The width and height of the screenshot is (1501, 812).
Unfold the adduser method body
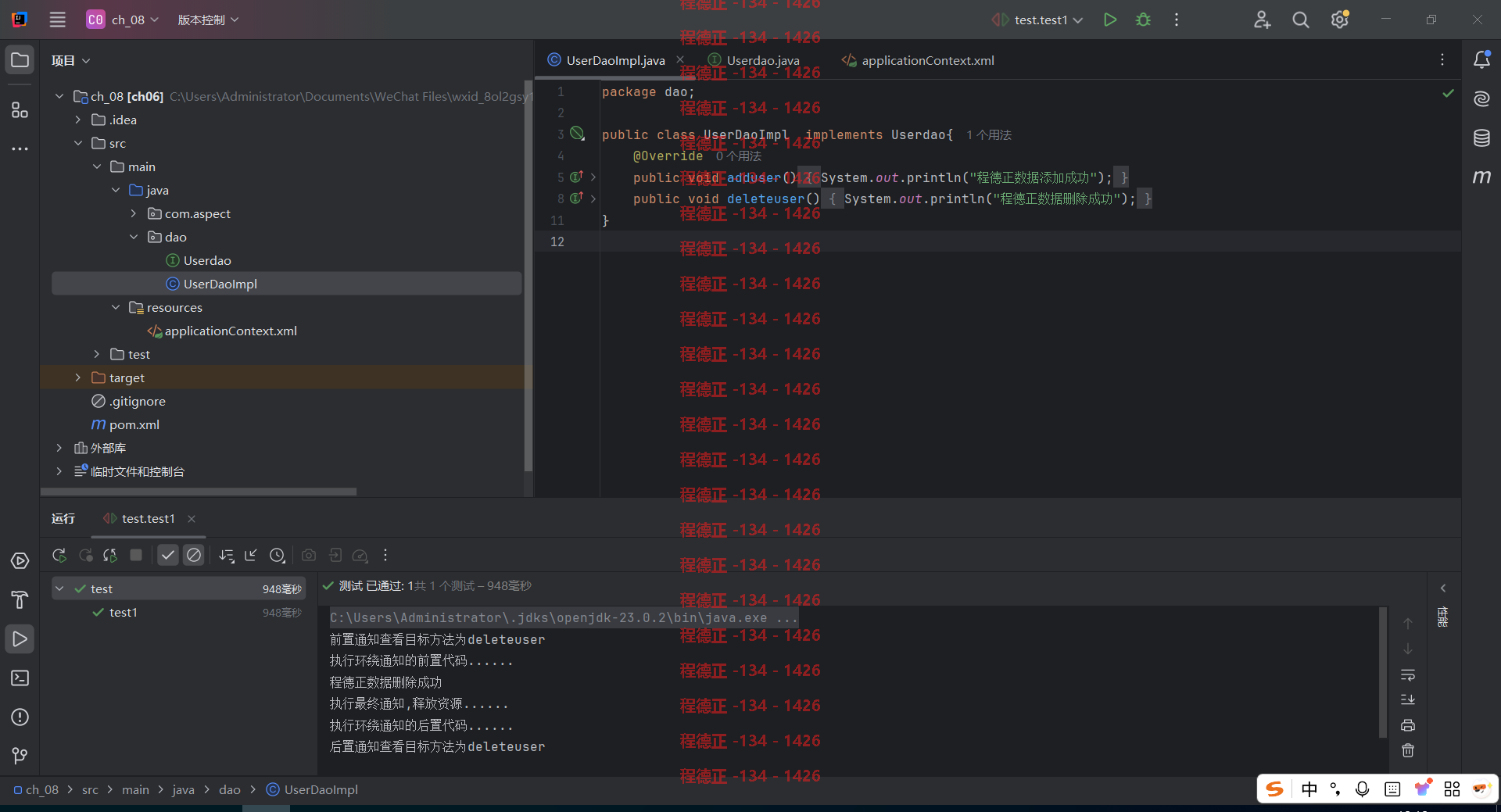point(593,177)
